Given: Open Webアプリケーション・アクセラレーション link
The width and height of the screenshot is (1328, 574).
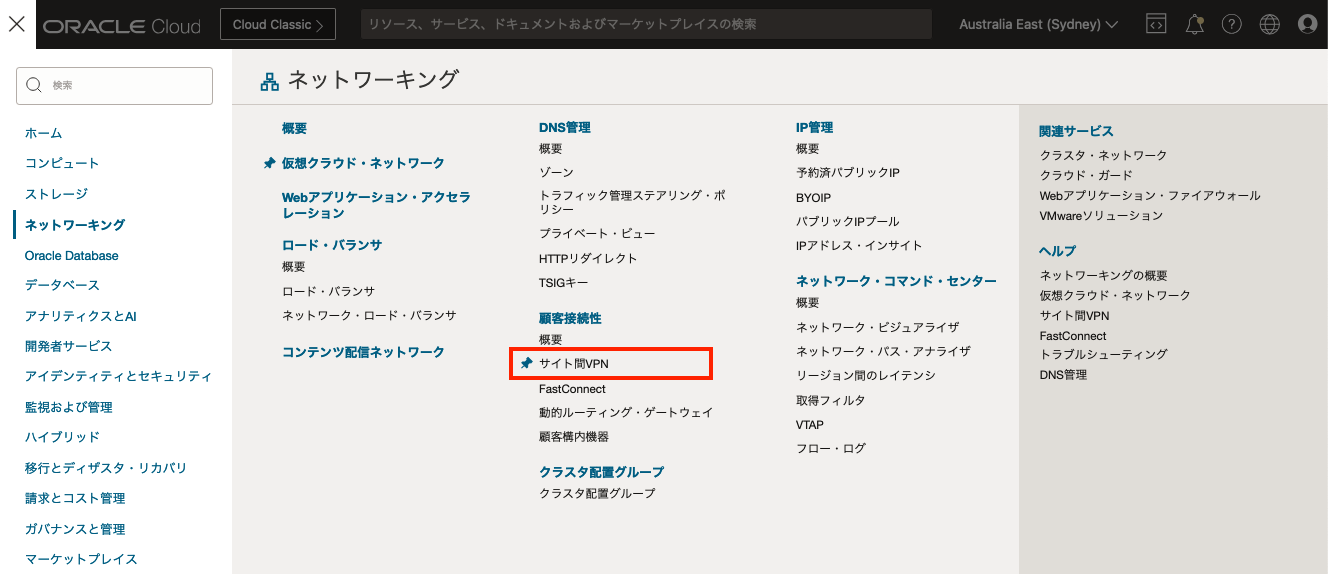Looking at the screenshot, I should pyautogui.click(x=376, y=205).
